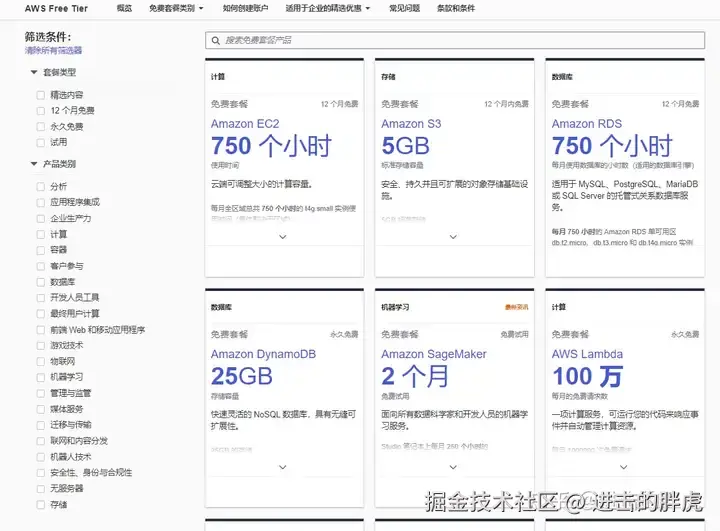The width and height of the screenshot is (720, 531).
Task: Tick the 试用 checkbox
Action: click(41, 142)
